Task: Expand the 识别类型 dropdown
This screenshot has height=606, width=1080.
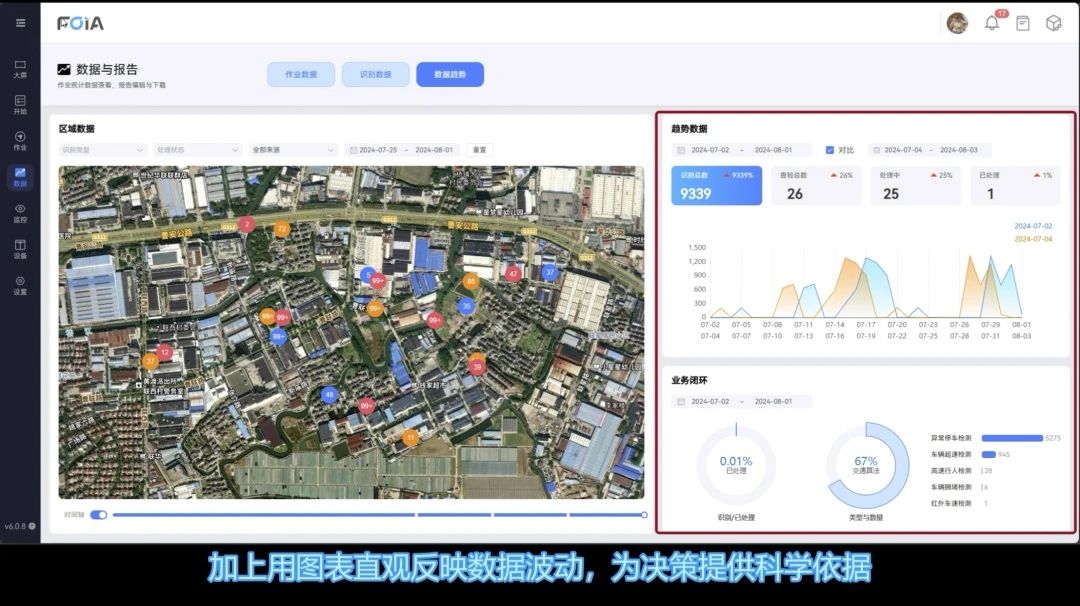Action: [x=102, y=150]
